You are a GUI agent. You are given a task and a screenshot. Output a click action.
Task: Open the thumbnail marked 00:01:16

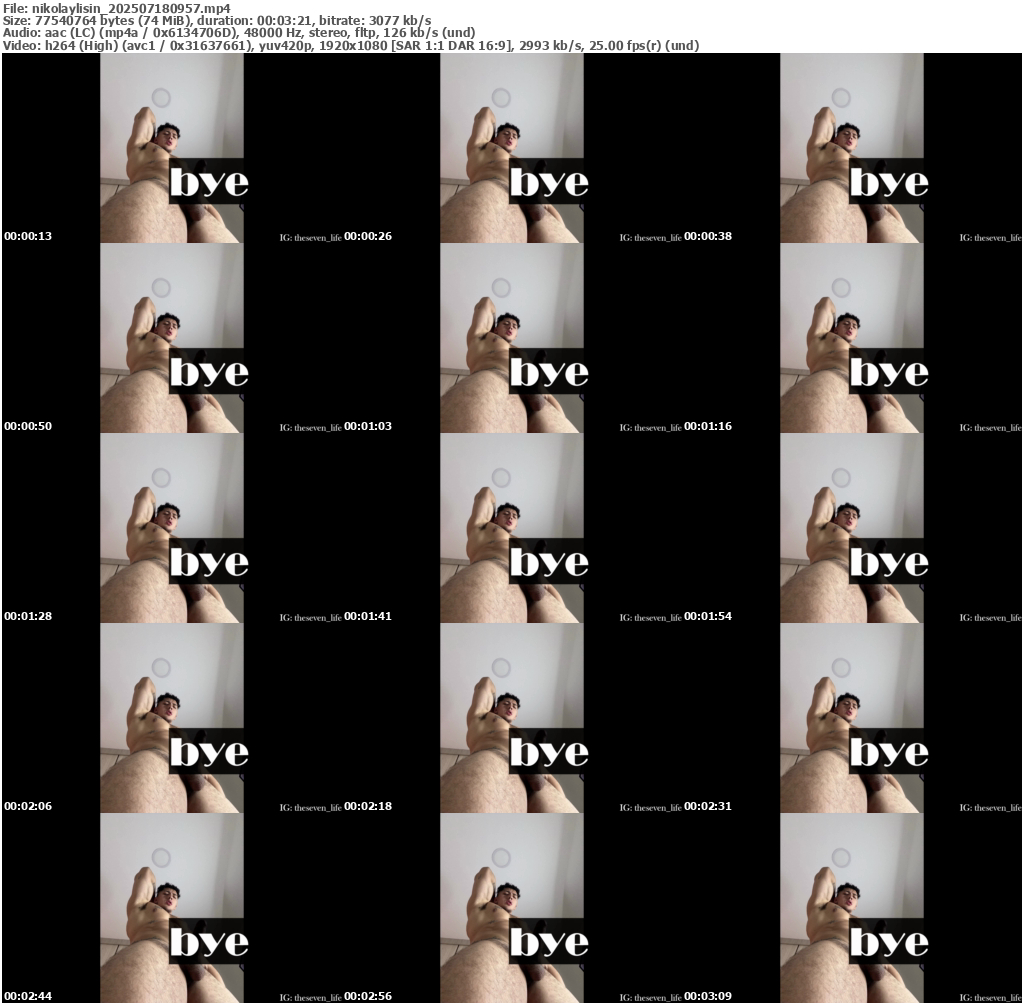pyautogui.click(x=852, y=338)
